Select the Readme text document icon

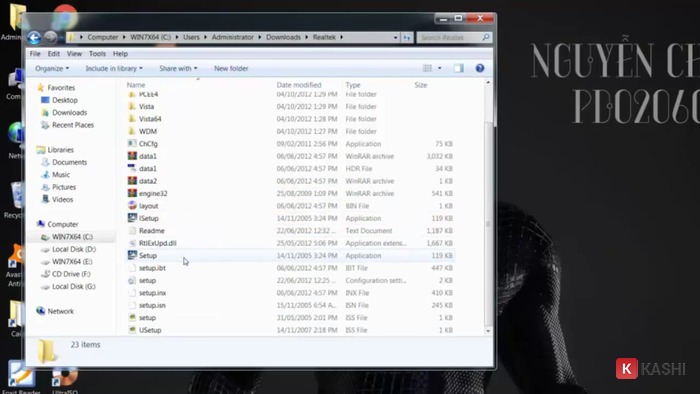click(x=132, y=230)
